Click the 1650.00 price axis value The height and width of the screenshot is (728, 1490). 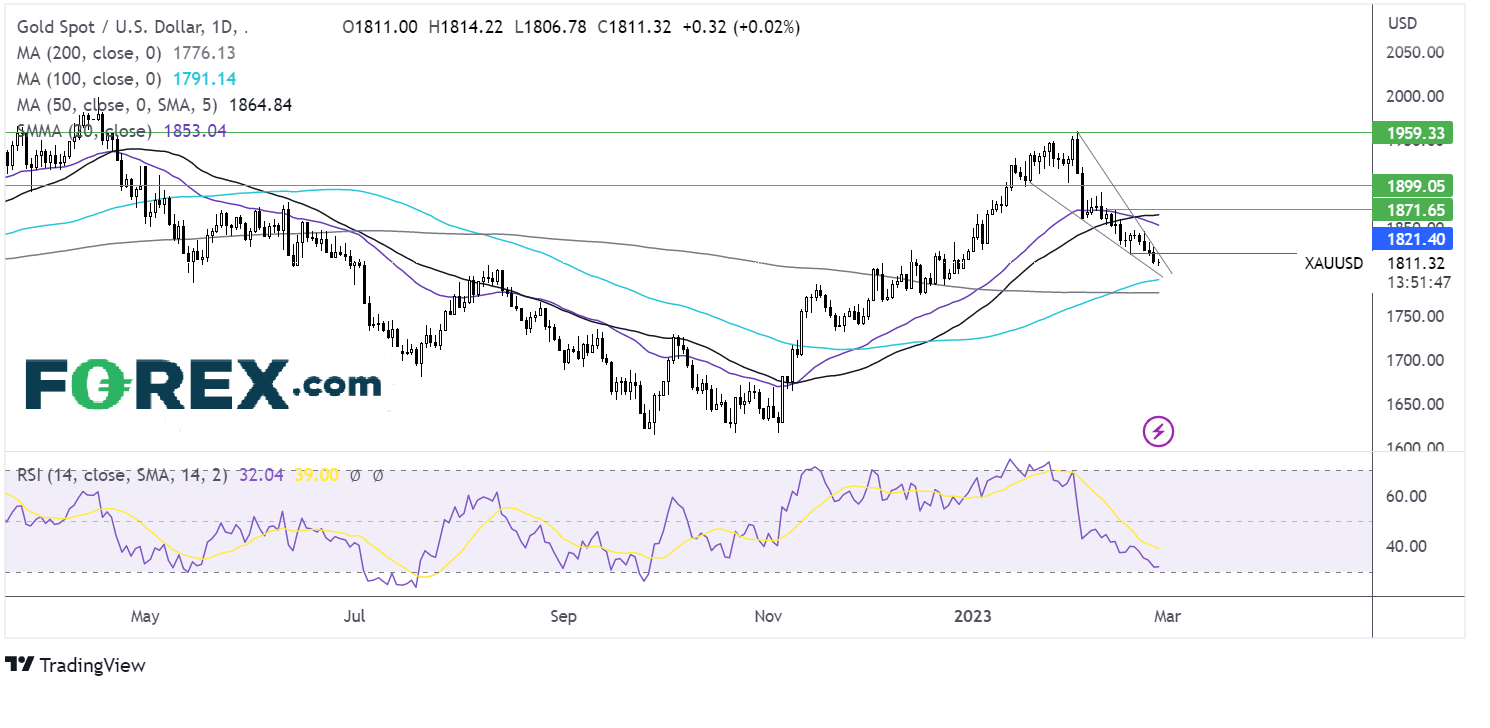[1413, 404]
